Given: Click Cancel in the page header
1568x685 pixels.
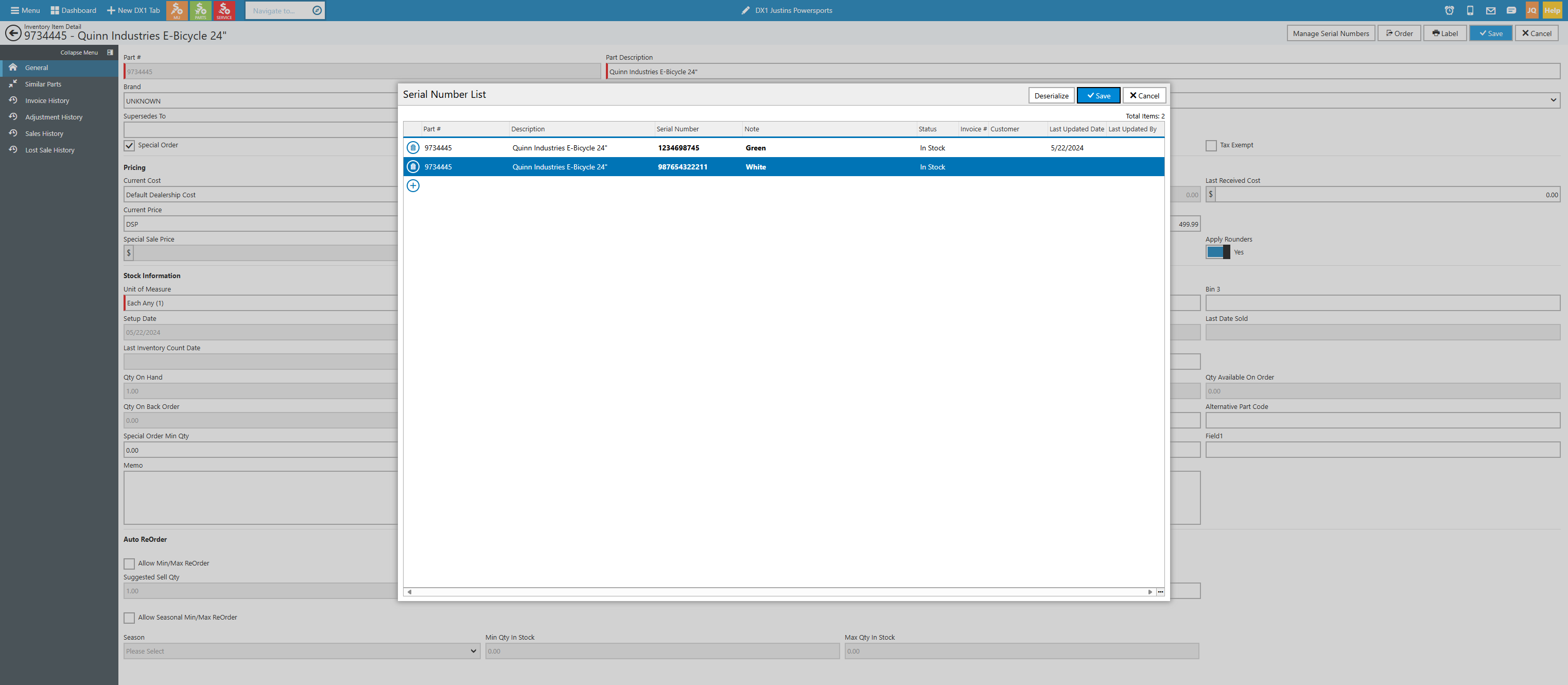Looking at the screenshot, I should pos(1537,33).
